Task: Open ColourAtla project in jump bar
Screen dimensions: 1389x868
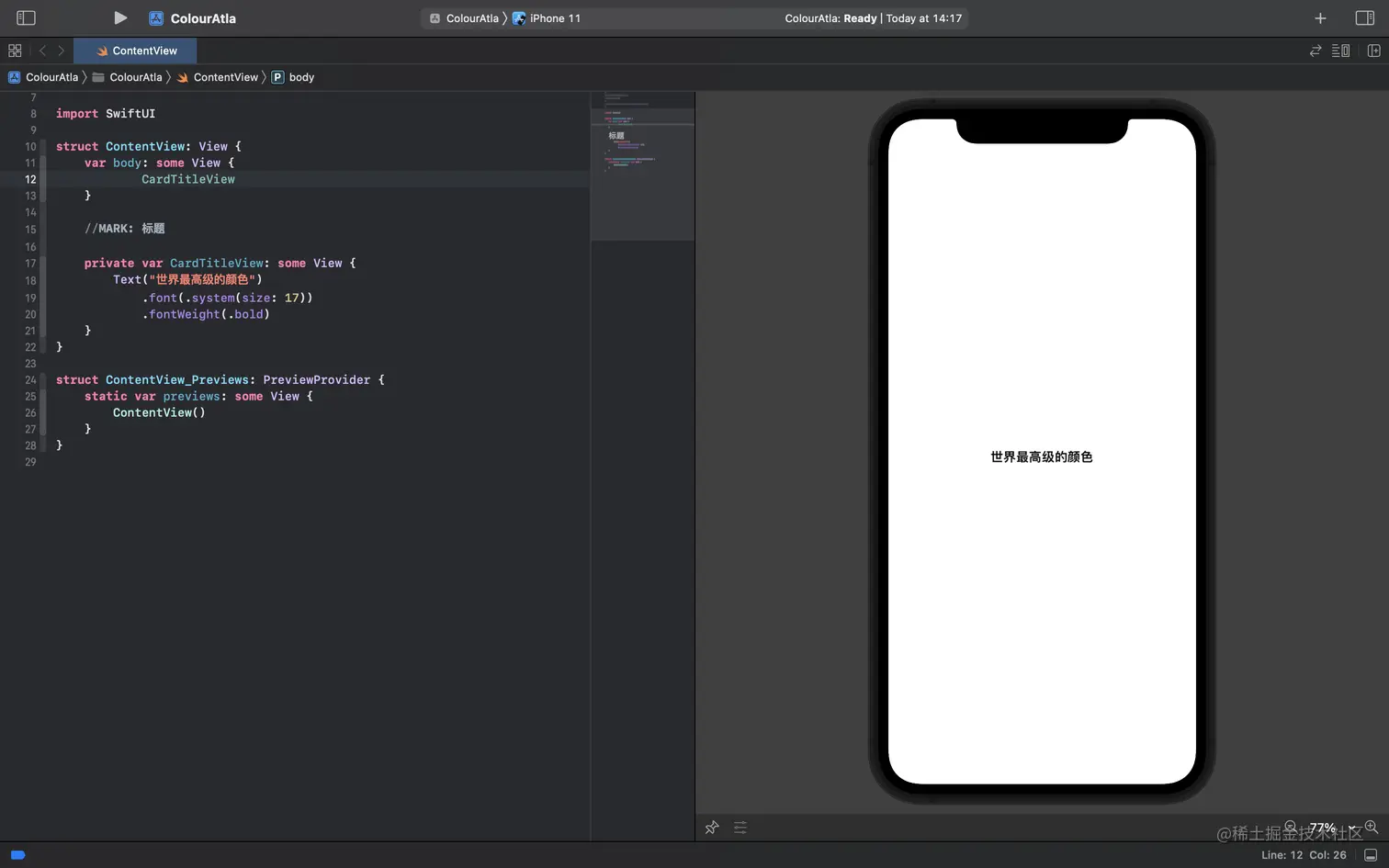Action: pos(43,77)
